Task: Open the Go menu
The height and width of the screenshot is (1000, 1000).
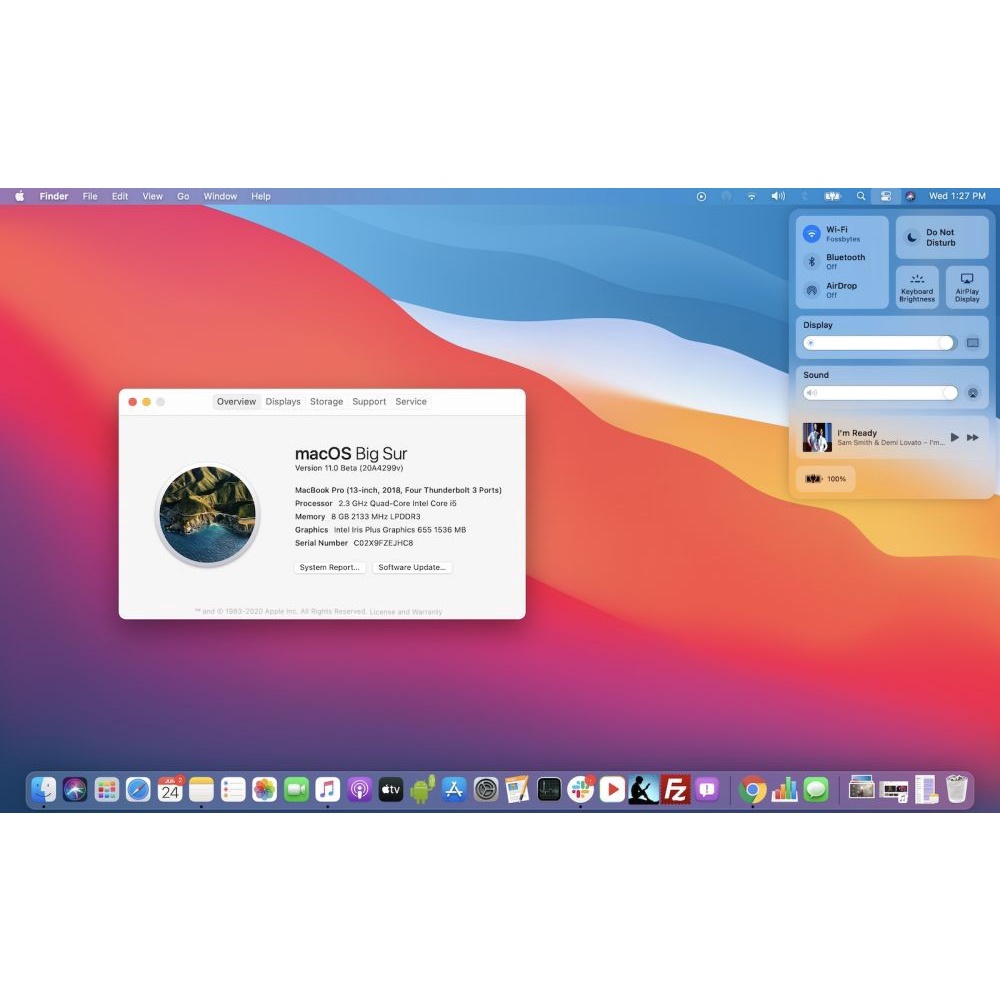Action: (x=183, y=196)
